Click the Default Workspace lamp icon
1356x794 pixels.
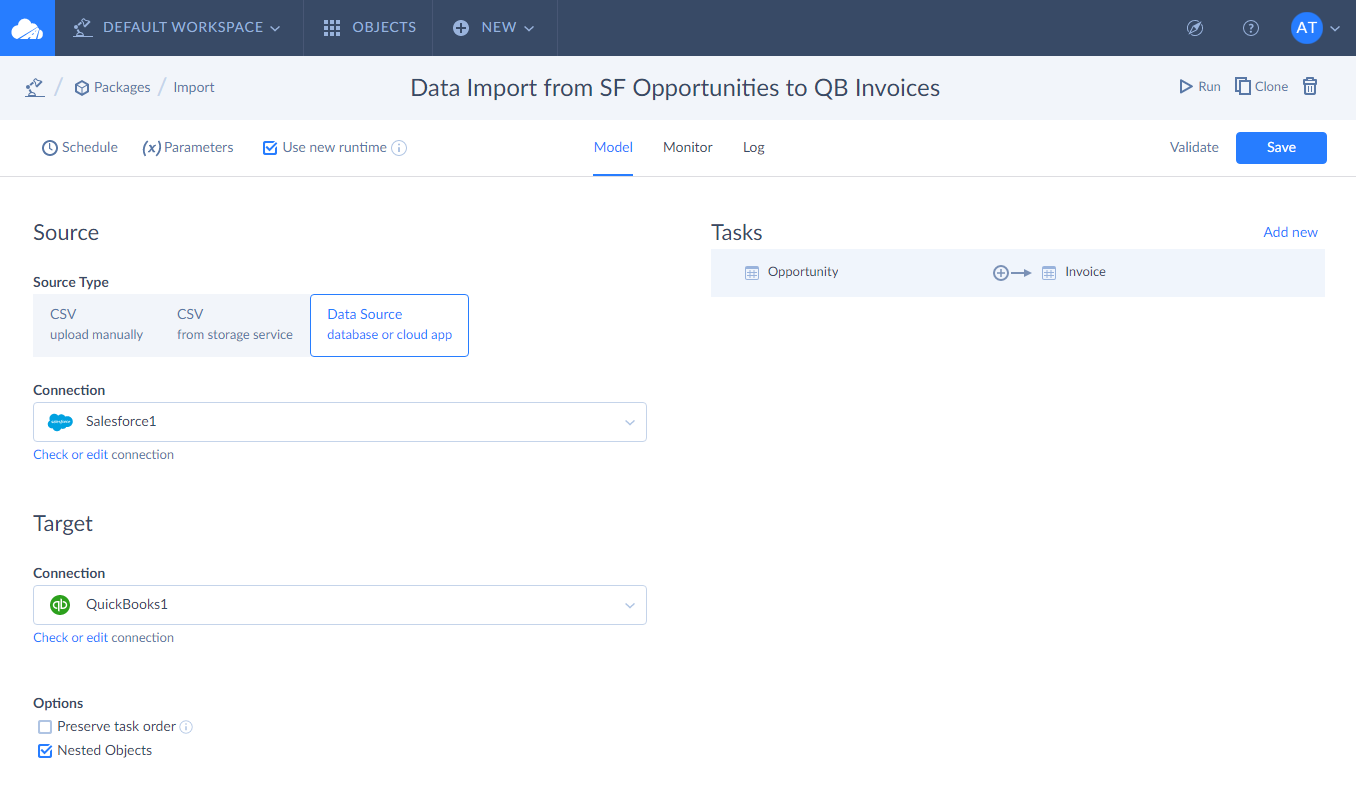pyautogui.click(x=82, y=28)
